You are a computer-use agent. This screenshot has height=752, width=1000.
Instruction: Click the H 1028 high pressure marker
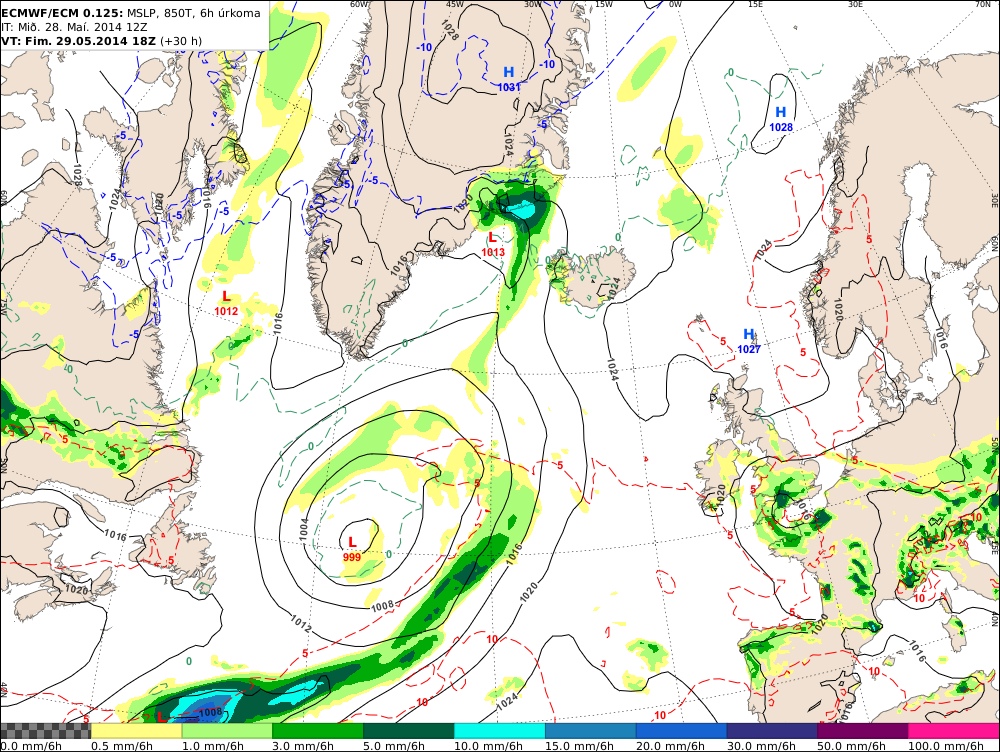tap(781, 119)
